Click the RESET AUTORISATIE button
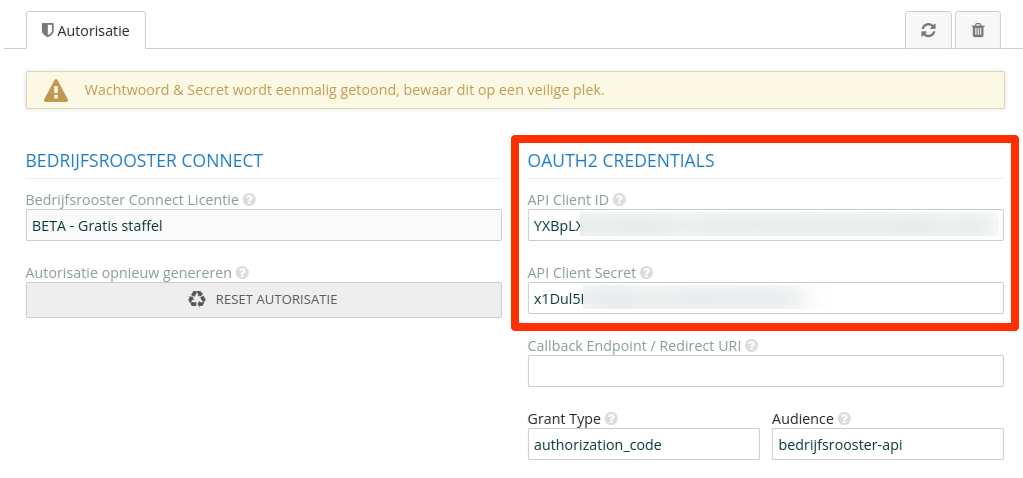 264,300
